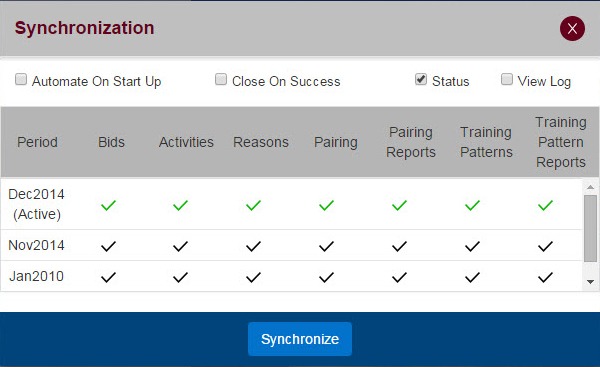Viewport: 600px width, 367px height.
Task: Click Training Pattern Reports checkmark for Dec2014
Action: click(x=545, y=205)
